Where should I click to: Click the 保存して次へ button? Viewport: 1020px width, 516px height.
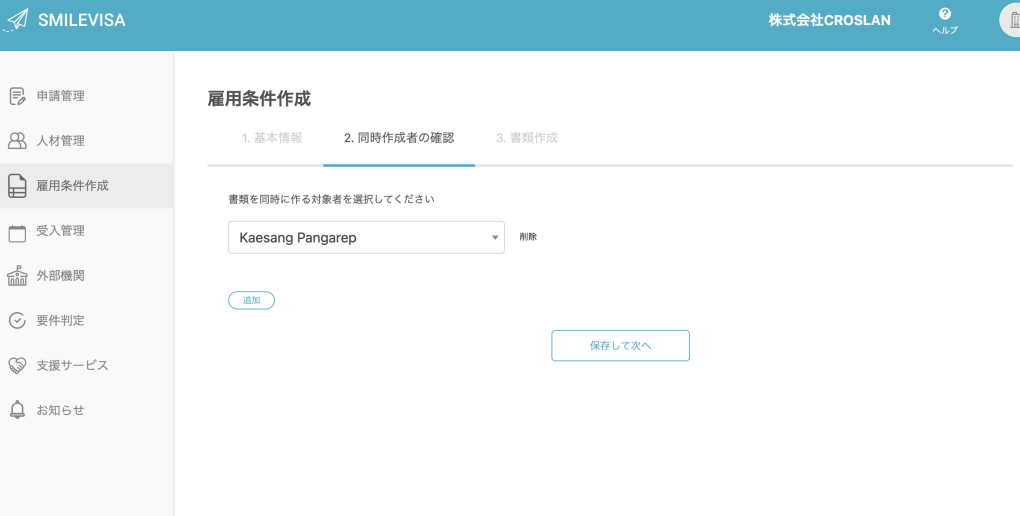[621, 346]
